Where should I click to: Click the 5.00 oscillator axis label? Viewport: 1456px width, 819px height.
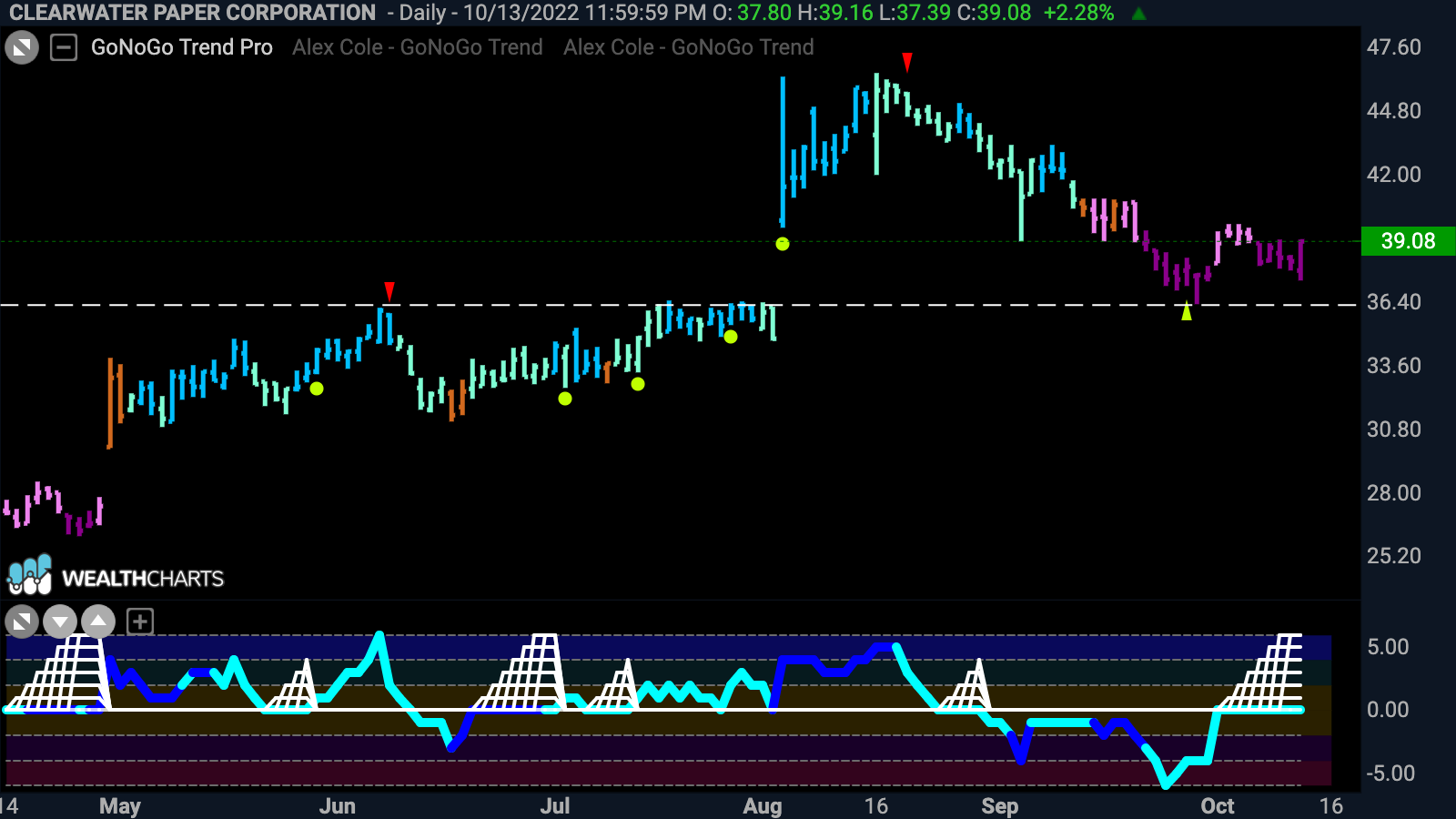coord(1388,647)
